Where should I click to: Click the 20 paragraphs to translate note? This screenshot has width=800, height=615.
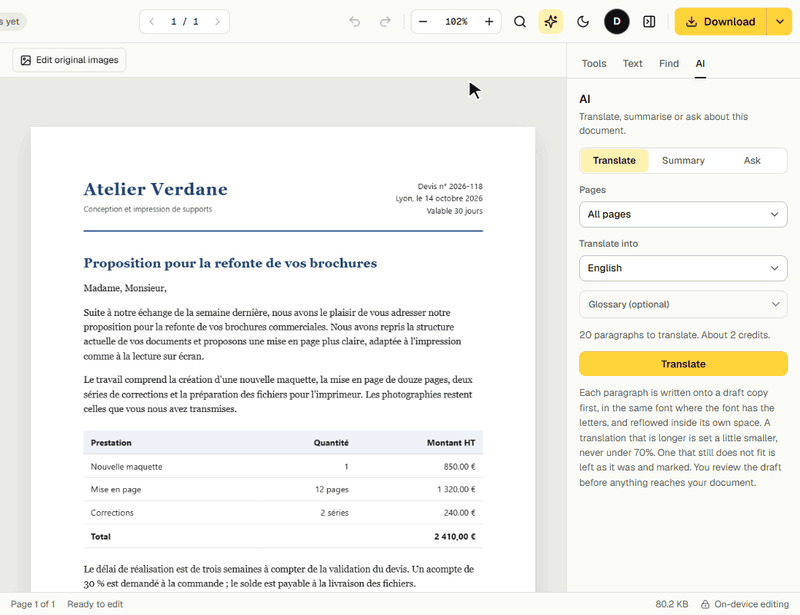pyautogui.click(x=674, y=335)
